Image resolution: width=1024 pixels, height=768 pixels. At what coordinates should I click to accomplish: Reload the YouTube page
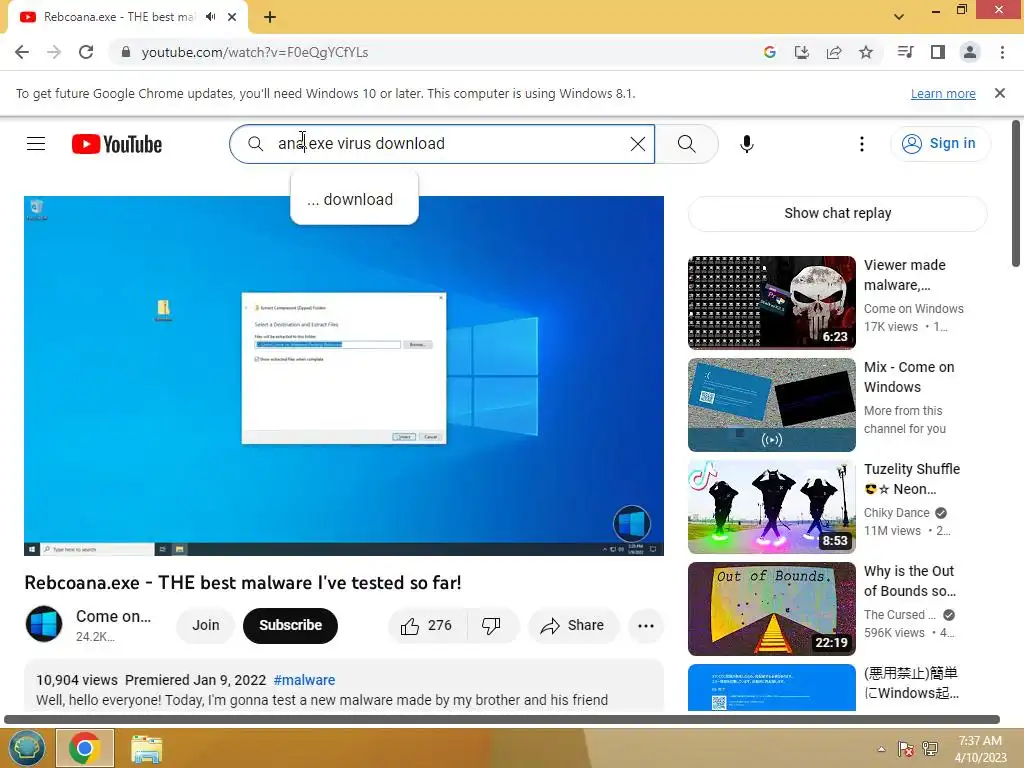86,52
